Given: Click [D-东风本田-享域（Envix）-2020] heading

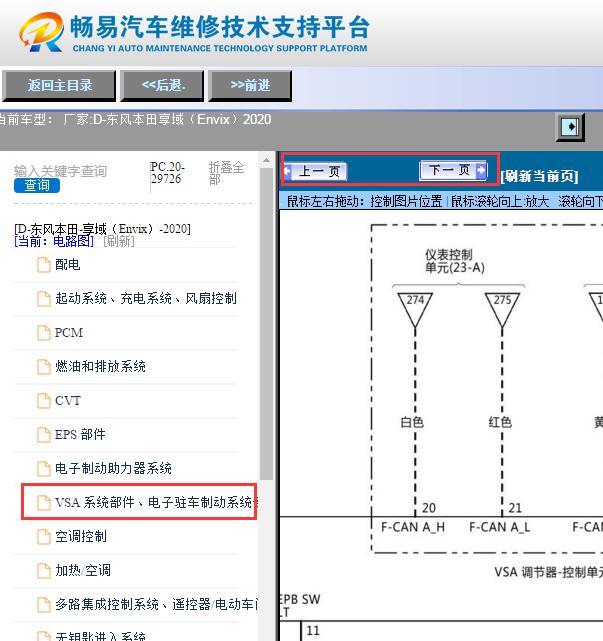Looking at the screenshot, I should [x=102, y=229].
